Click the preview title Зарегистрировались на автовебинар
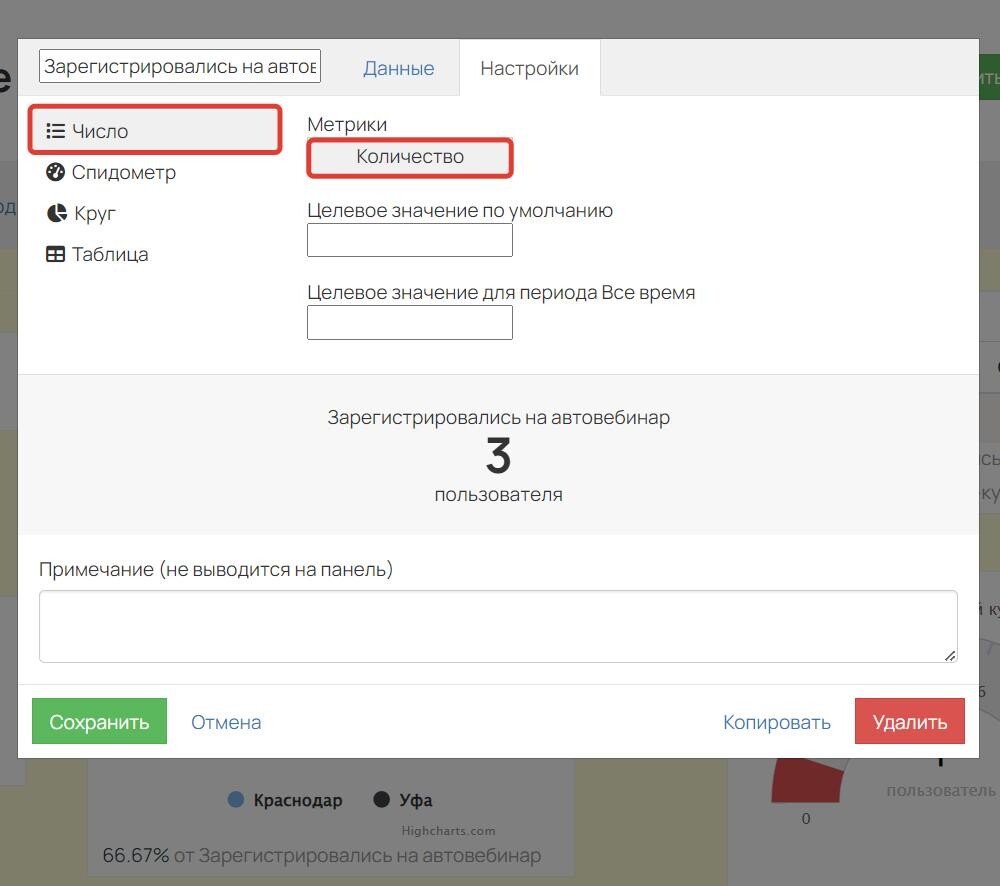 (x=499, y=417)
